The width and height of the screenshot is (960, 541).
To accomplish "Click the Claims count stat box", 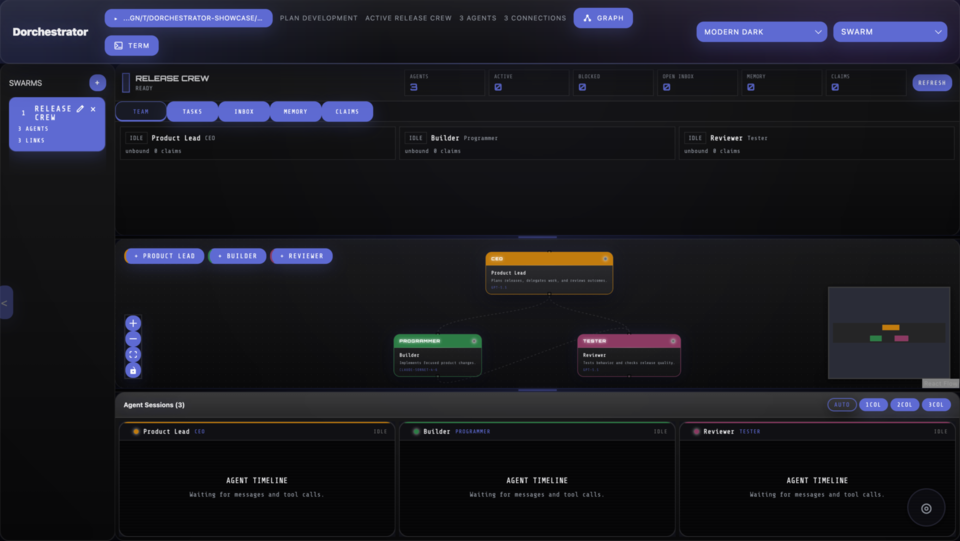I will [x=866, y=83].
